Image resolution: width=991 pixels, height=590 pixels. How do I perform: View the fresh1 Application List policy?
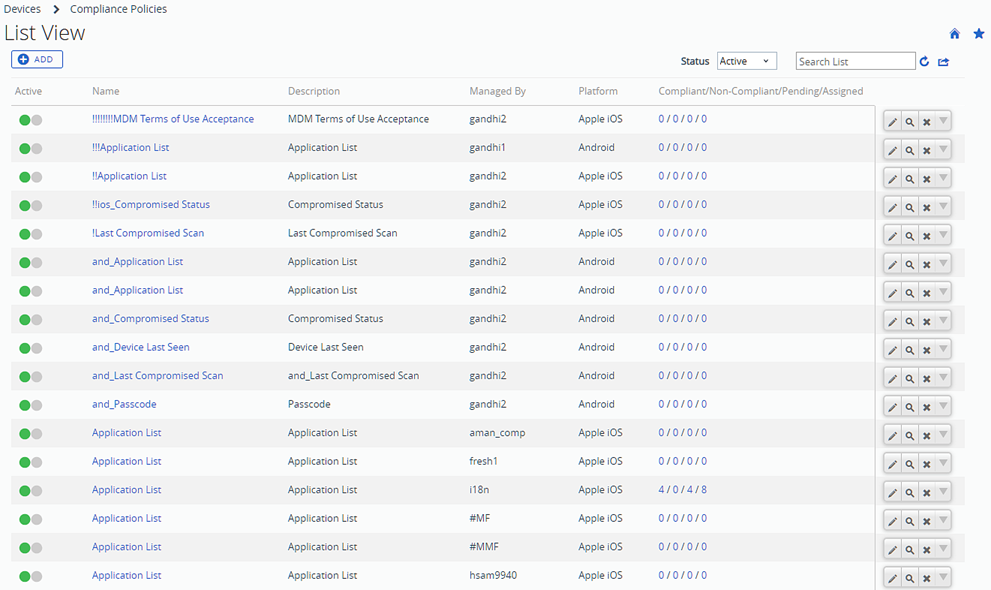coord(909,463)
